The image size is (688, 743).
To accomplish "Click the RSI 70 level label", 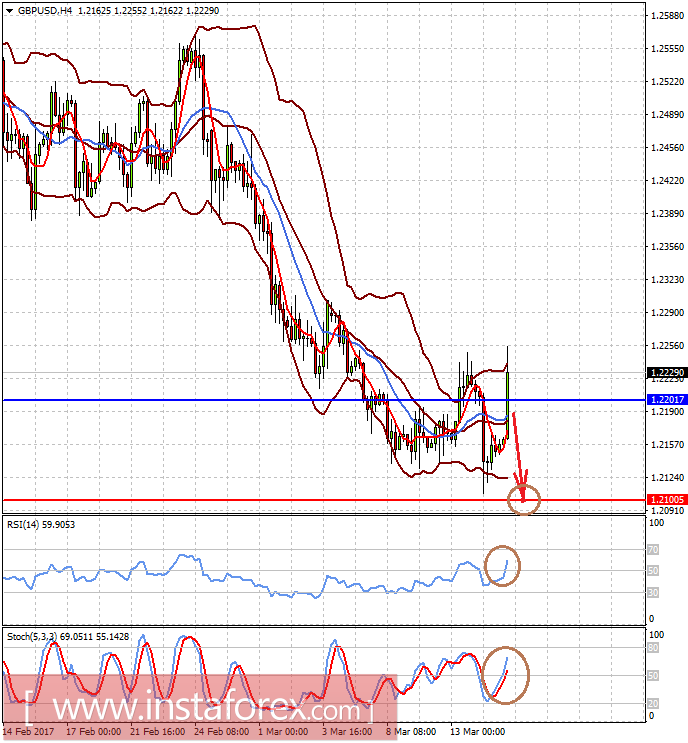I will pos(653,550).
